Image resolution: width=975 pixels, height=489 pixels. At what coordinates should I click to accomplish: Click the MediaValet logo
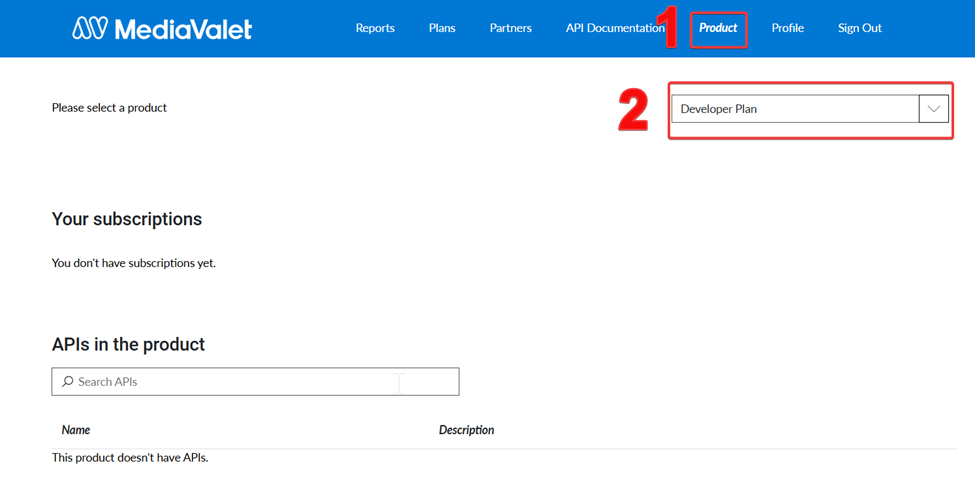click(x=162, y=29)
